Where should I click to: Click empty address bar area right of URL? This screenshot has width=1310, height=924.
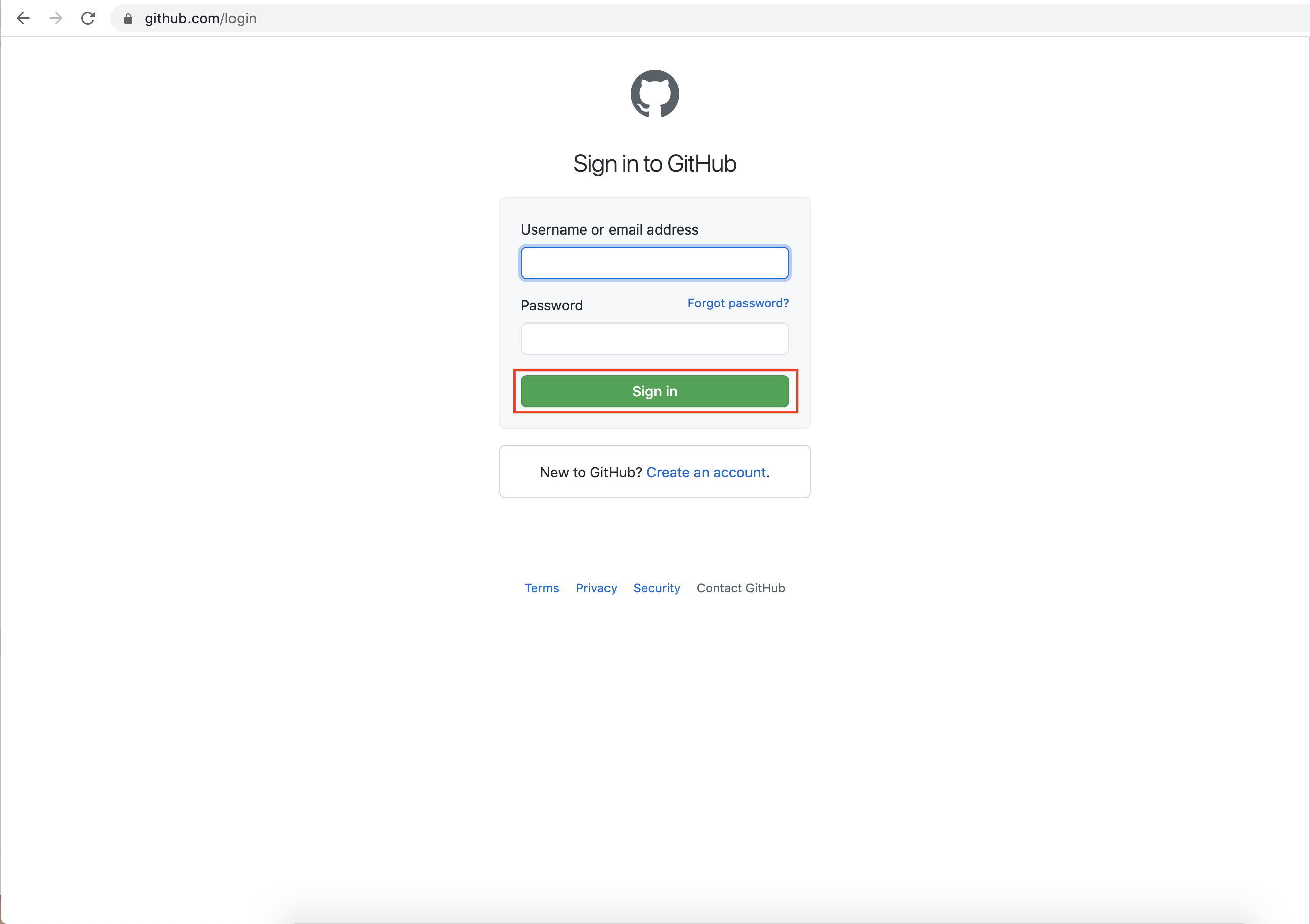click(x=742, y=19)
